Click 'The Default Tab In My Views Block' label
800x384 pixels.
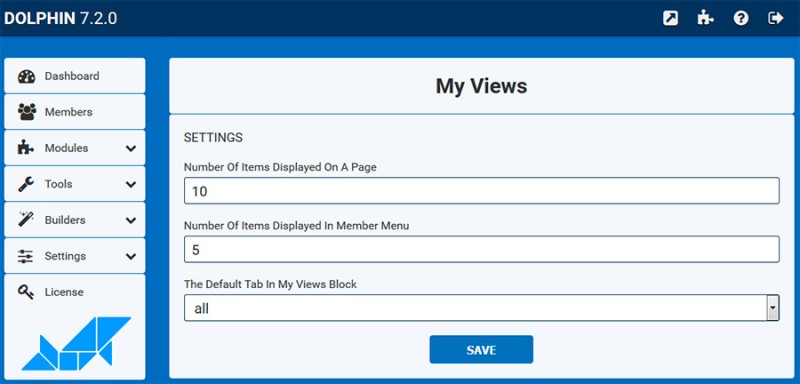pos(270,285)
